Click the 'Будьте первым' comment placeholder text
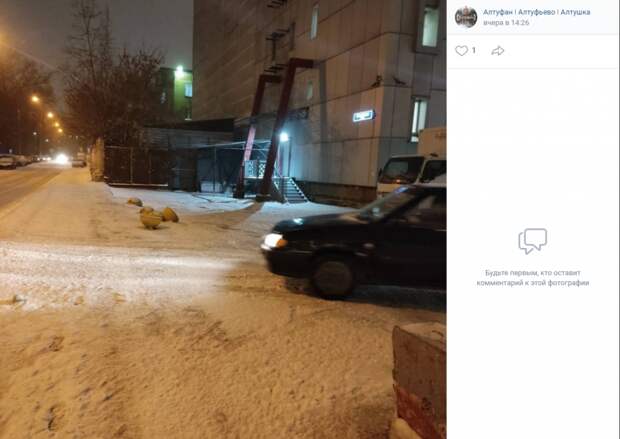The width and height of the screenshot is (620, 439). pos(533,278)
